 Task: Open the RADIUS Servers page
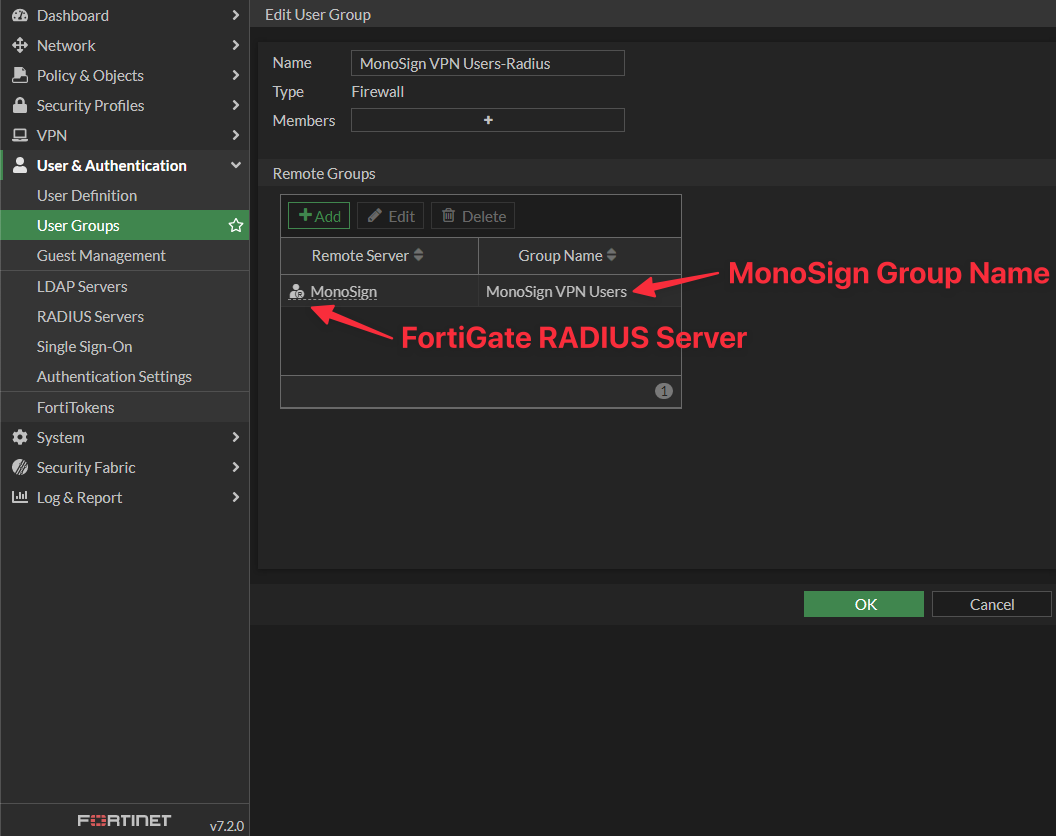coord(90,316)
